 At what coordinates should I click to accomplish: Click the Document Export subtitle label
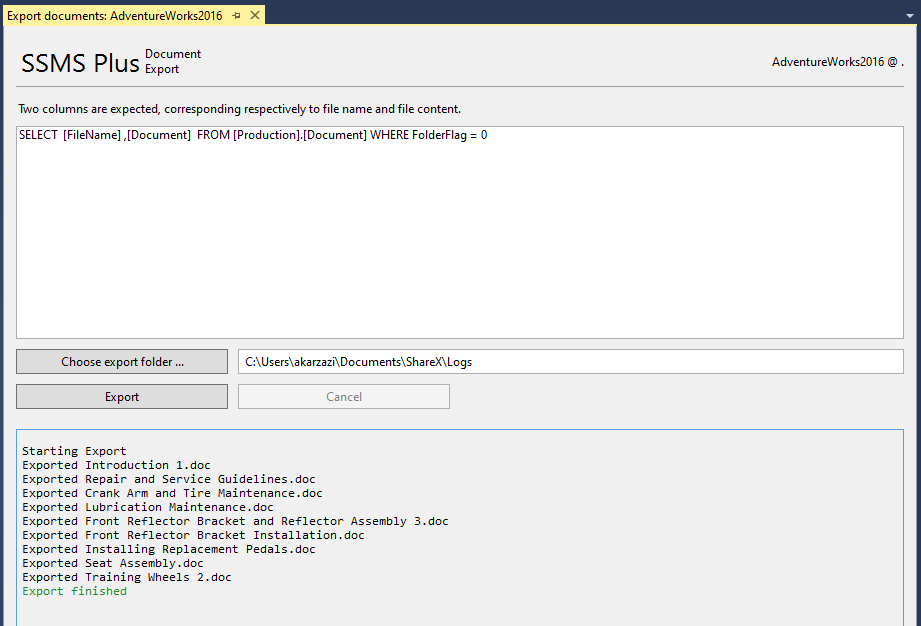172,62
